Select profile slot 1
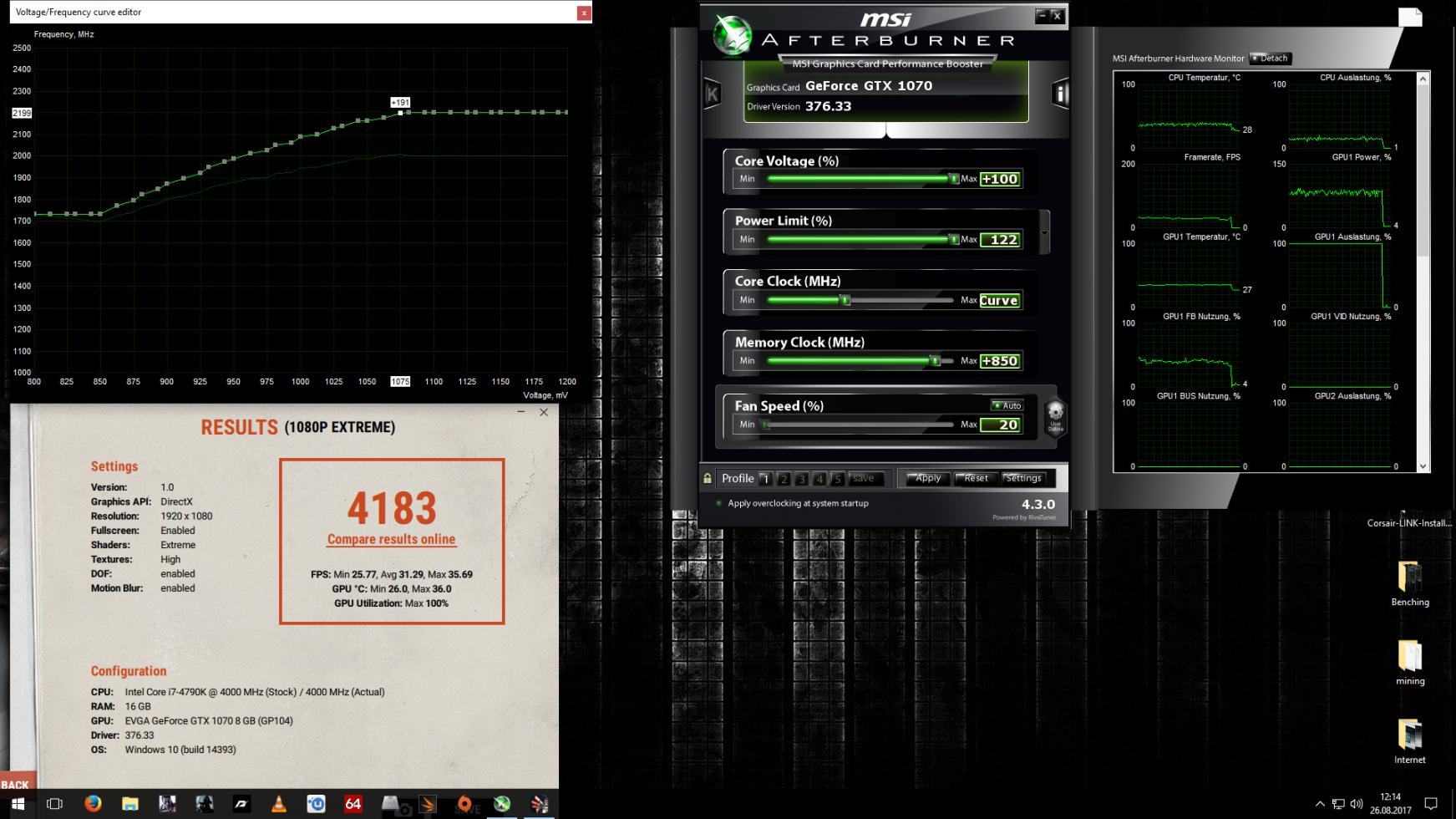This screenshot has width=1456, height=819. pyautogui.click(x=765, y=479)
